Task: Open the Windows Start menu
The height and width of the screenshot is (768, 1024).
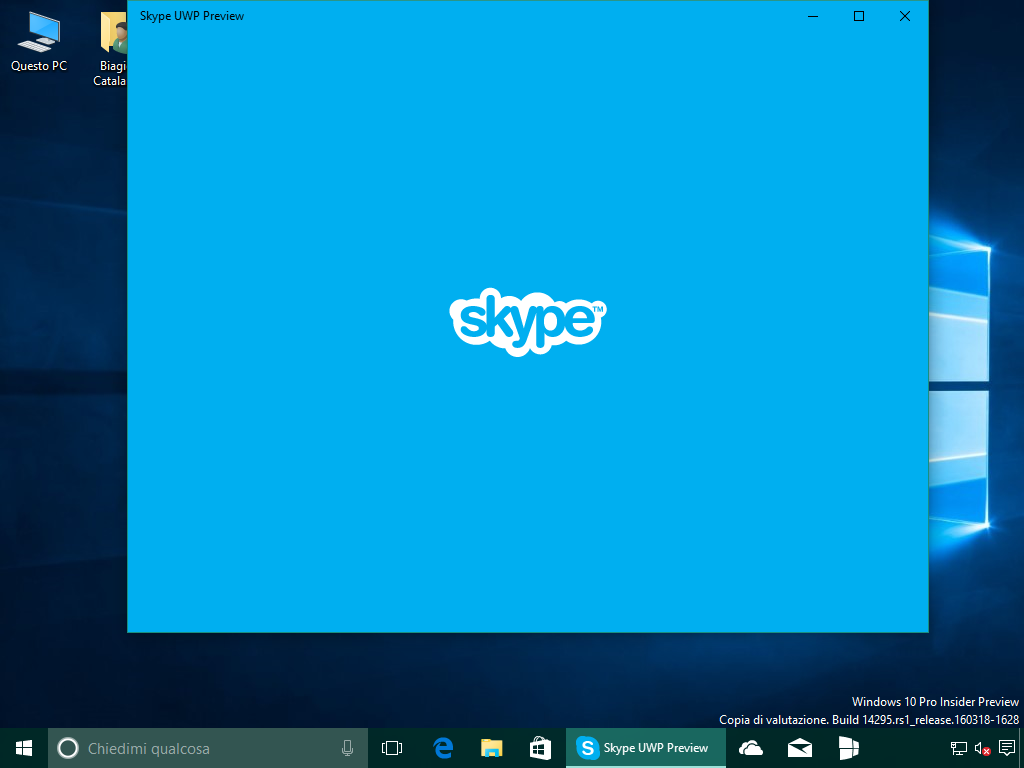Action: coord(24,748)
